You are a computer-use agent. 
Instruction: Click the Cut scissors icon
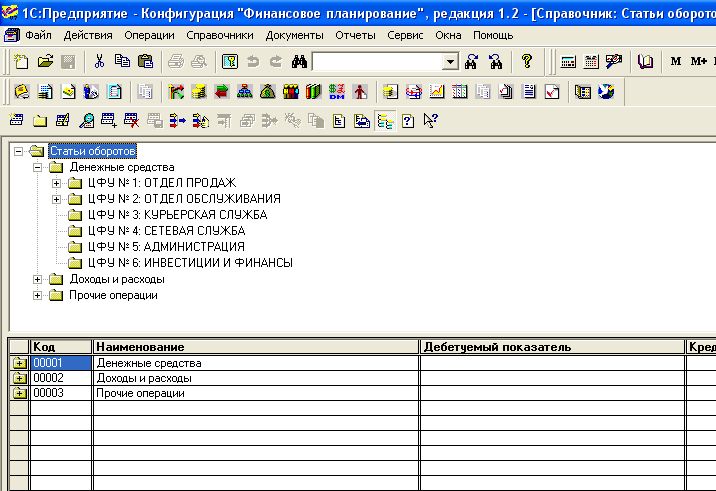(99, 61)
